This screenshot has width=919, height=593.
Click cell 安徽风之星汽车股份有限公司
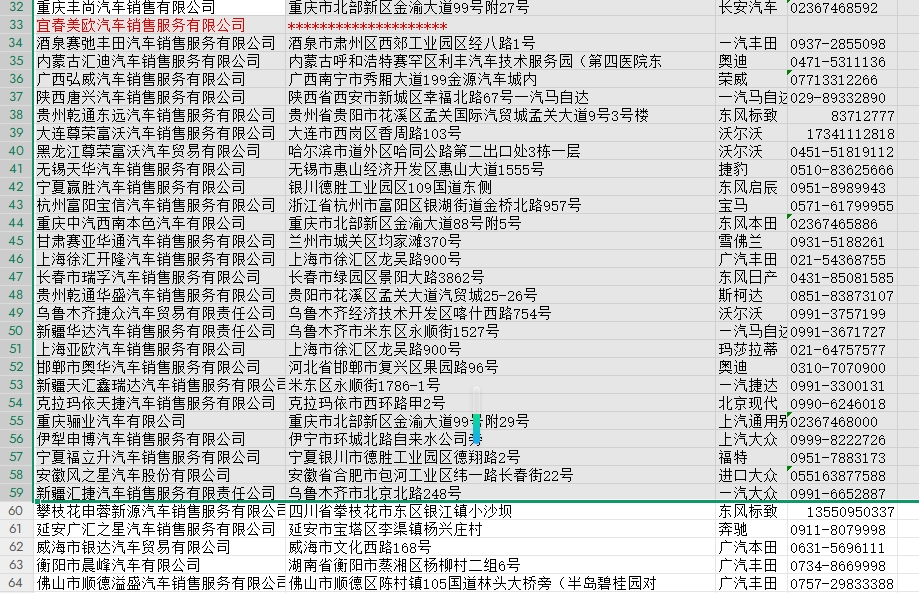[159, 476]
